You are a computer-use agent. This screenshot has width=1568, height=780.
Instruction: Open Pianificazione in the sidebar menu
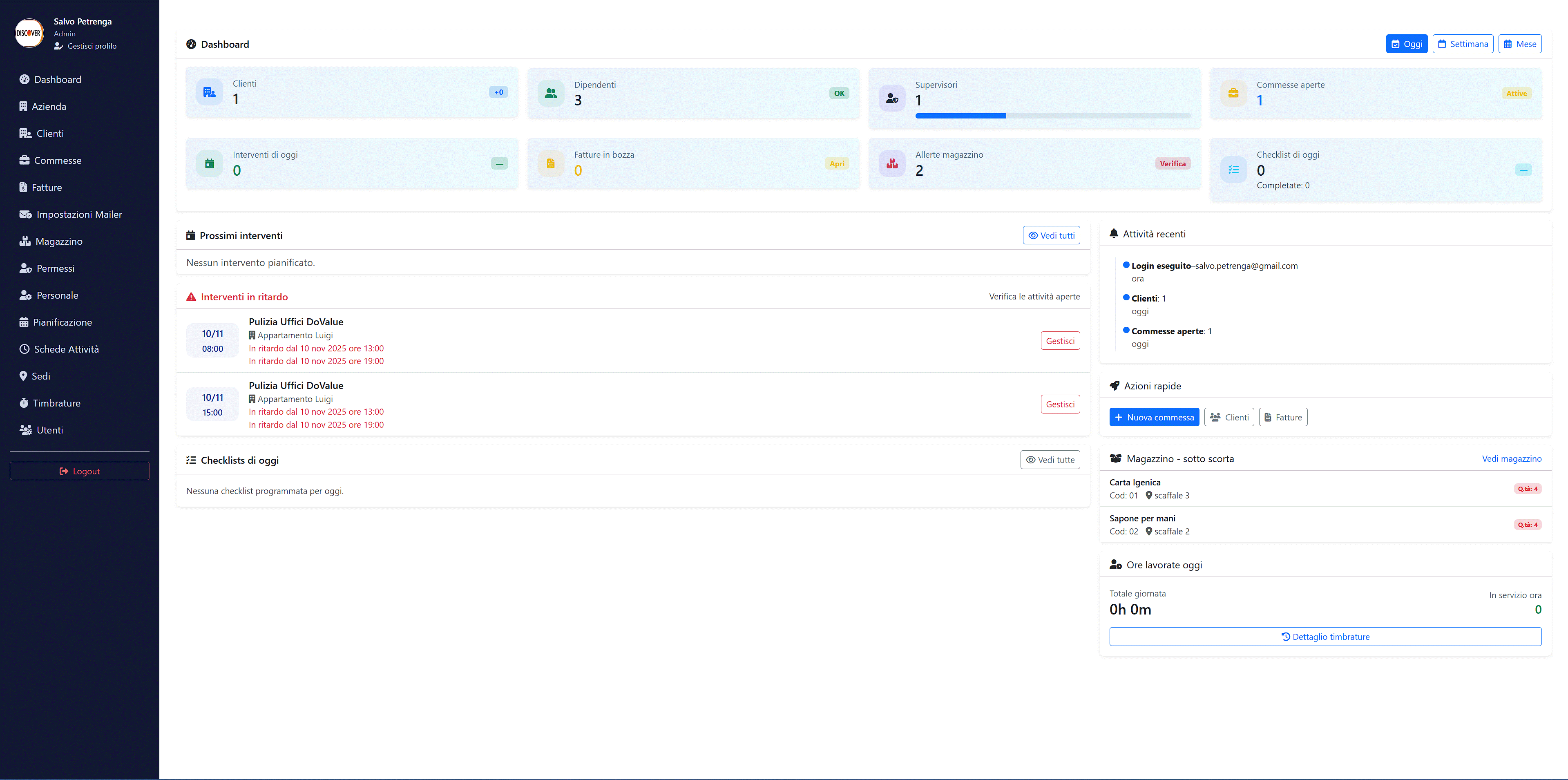62,322
